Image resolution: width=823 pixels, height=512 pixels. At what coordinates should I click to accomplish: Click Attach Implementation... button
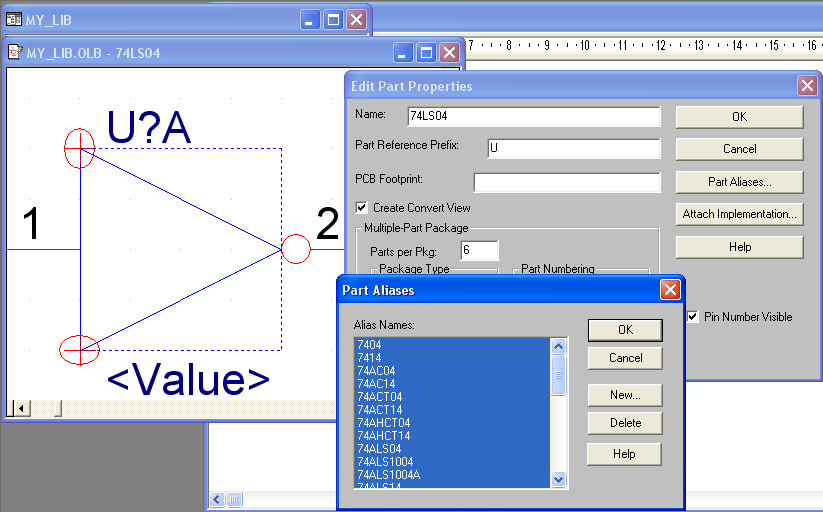tap(739, 214)
